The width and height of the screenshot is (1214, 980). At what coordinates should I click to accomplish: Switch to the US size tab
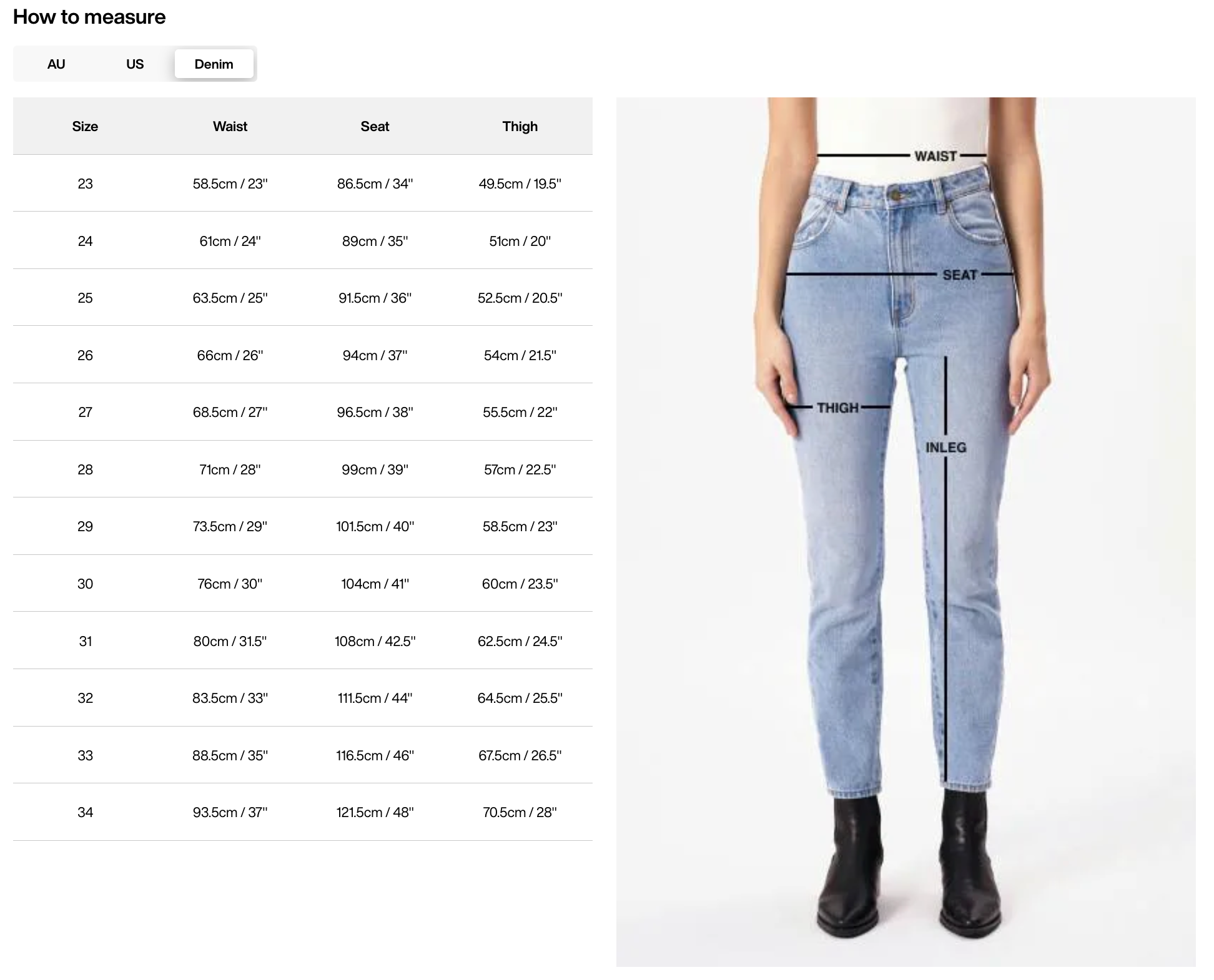(x=135, y=64)
